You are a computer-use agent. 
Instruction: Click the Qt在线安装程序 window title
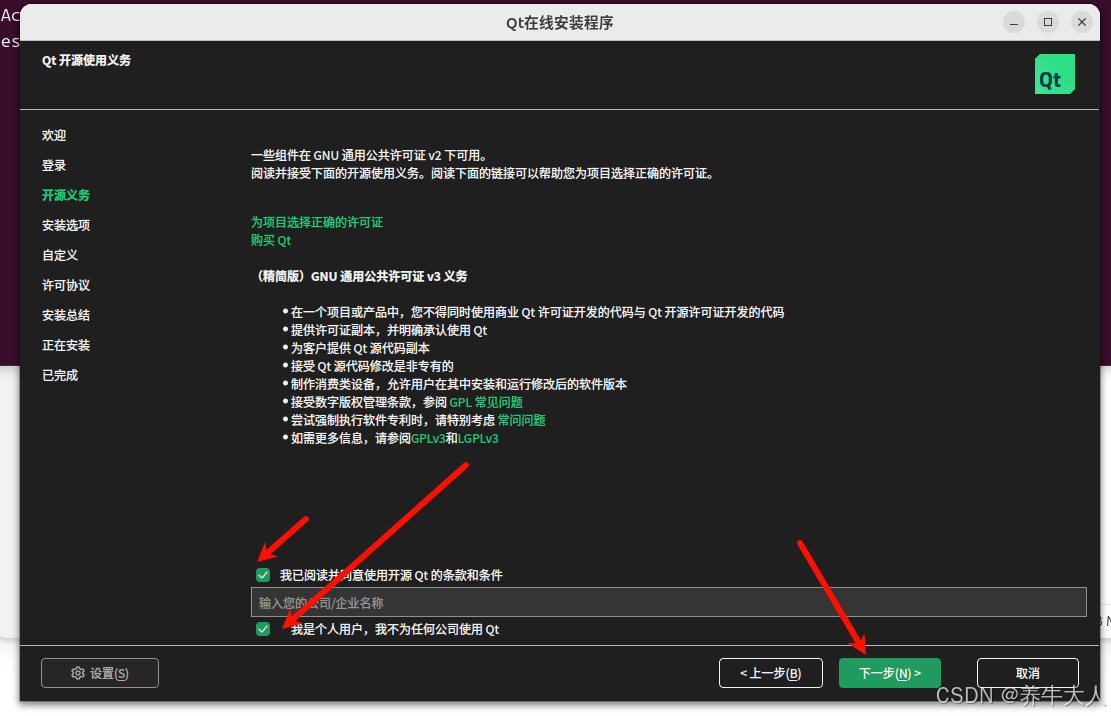559,23
